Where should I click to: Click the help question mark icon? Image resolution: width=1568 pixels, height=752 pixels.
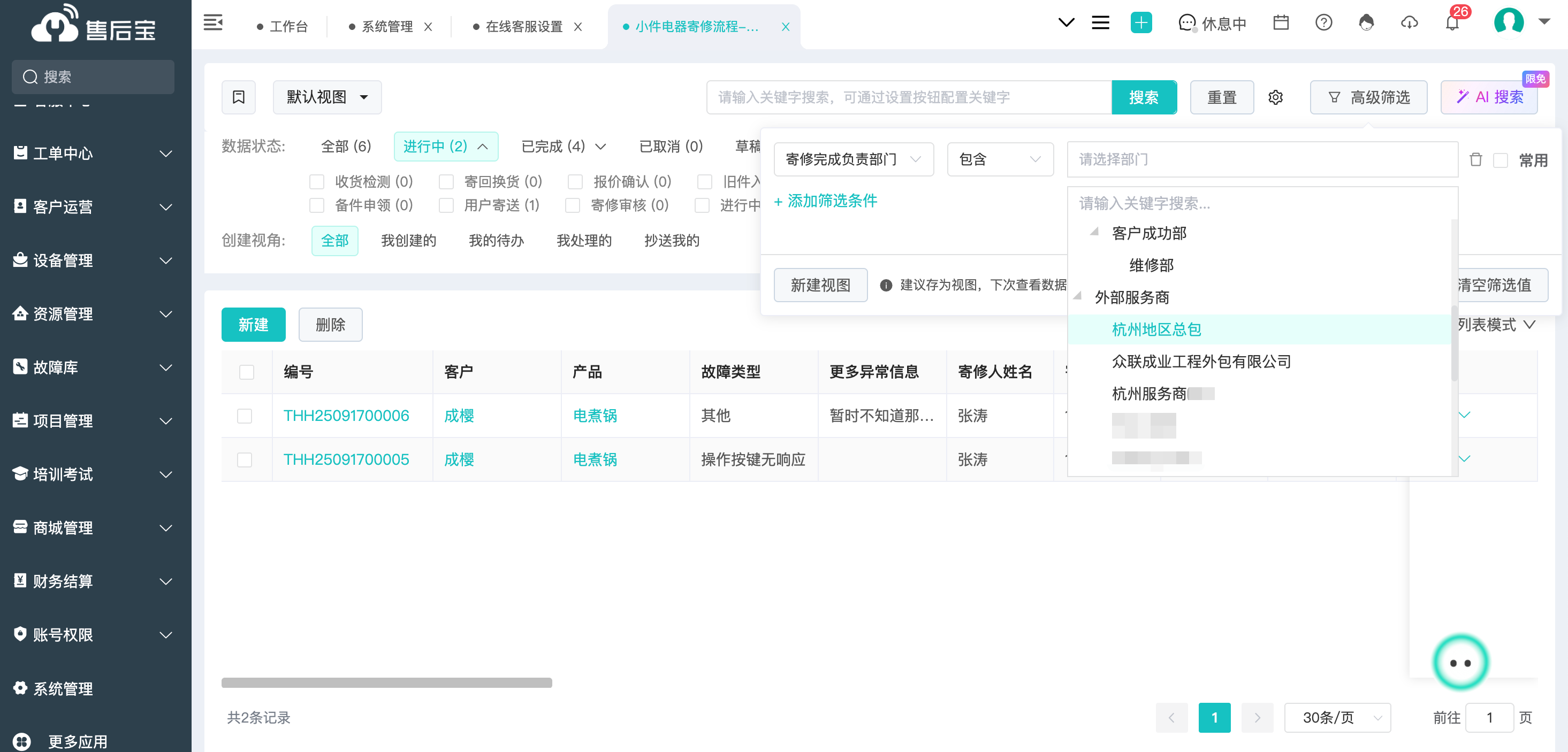coord(1323,23)
